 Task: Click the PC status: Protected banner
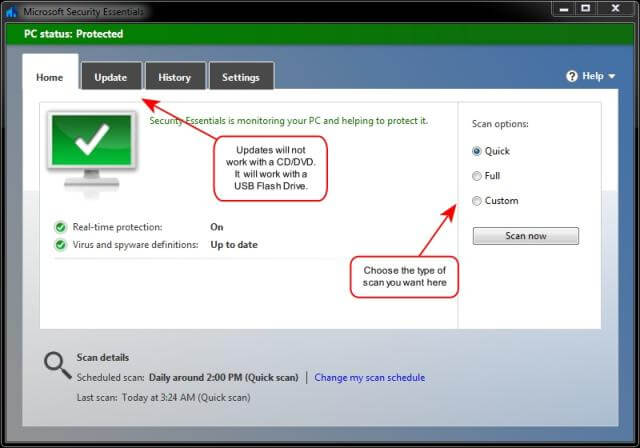point(74,34)
